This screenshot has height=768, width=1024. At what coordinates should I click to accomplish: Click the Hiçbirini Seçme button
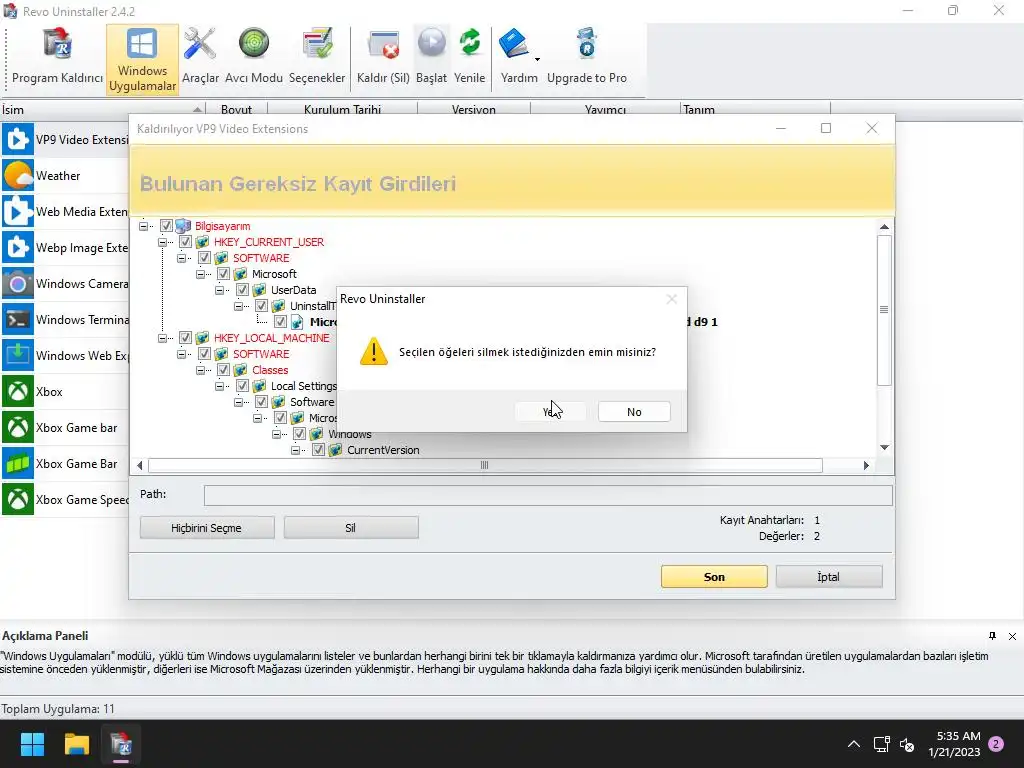point(207,528)
